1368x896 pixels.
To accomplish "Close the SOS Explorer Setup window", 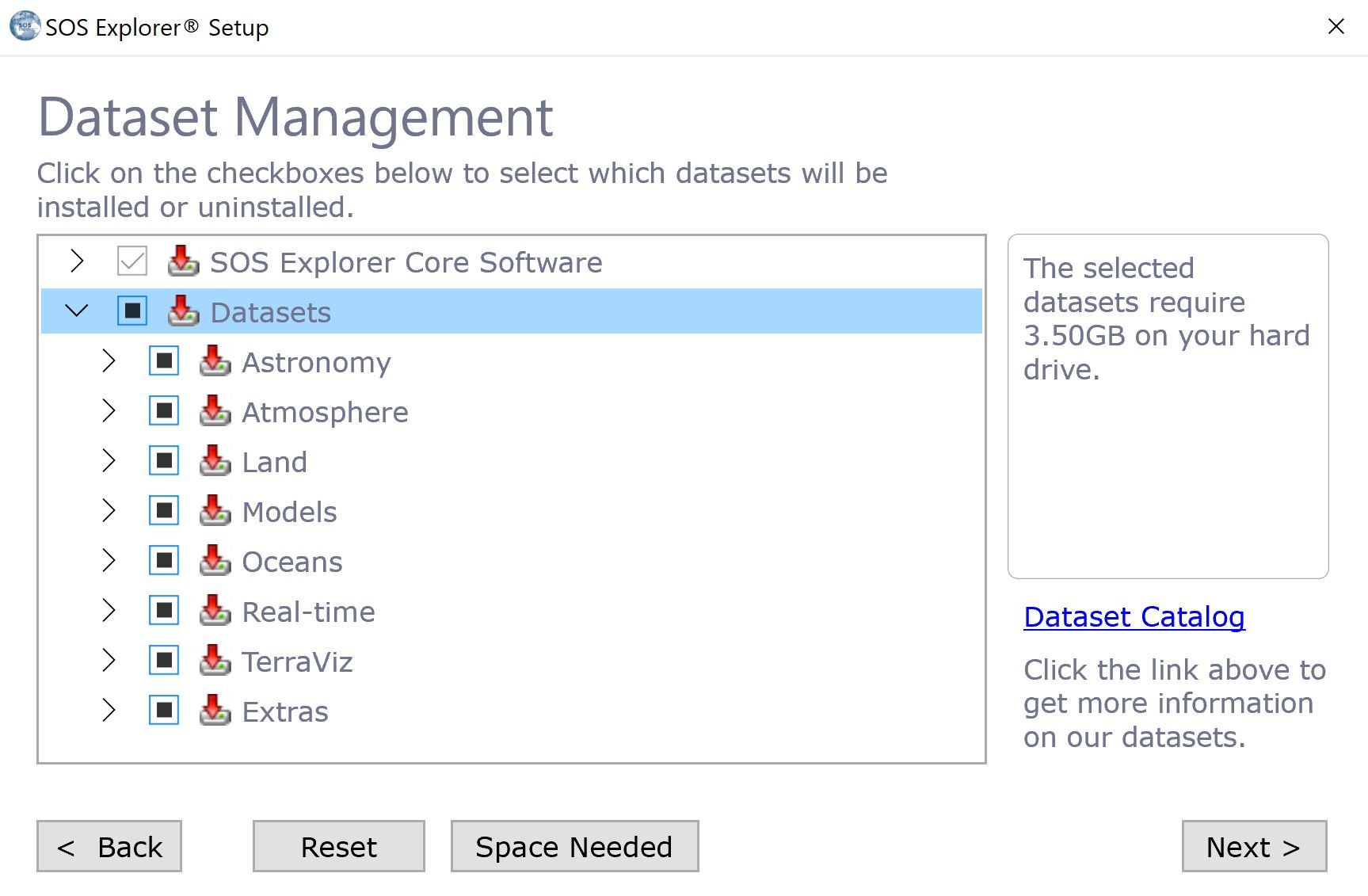I will pyautogui.click(x=1336, y=26).
